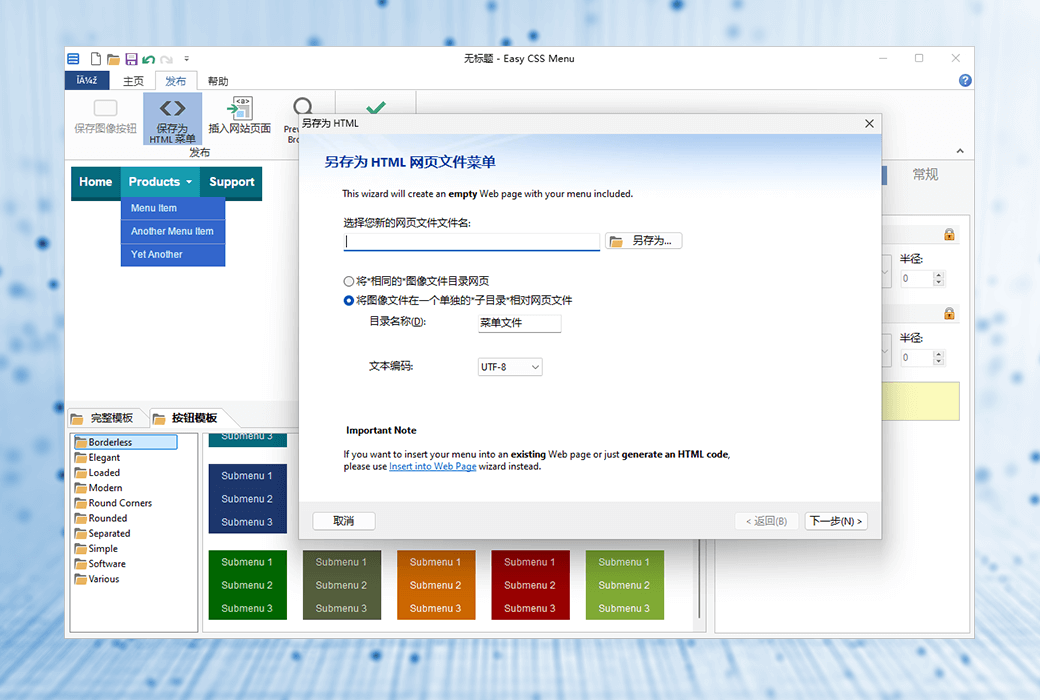
Task: Choose the olive grey submenu template thumbnail
Action: coord(342,585)
